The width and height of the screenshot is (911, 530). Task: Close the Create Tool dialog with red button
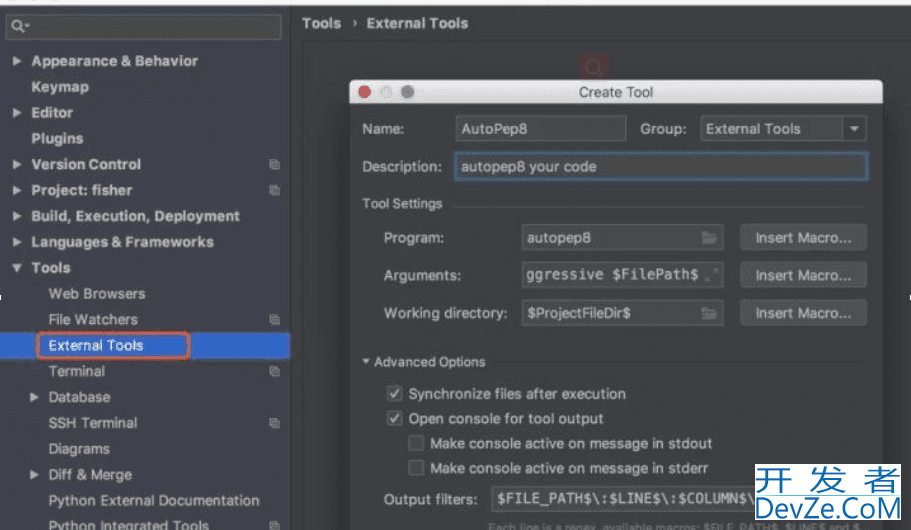pyautogui.click(x=365, y=92)
